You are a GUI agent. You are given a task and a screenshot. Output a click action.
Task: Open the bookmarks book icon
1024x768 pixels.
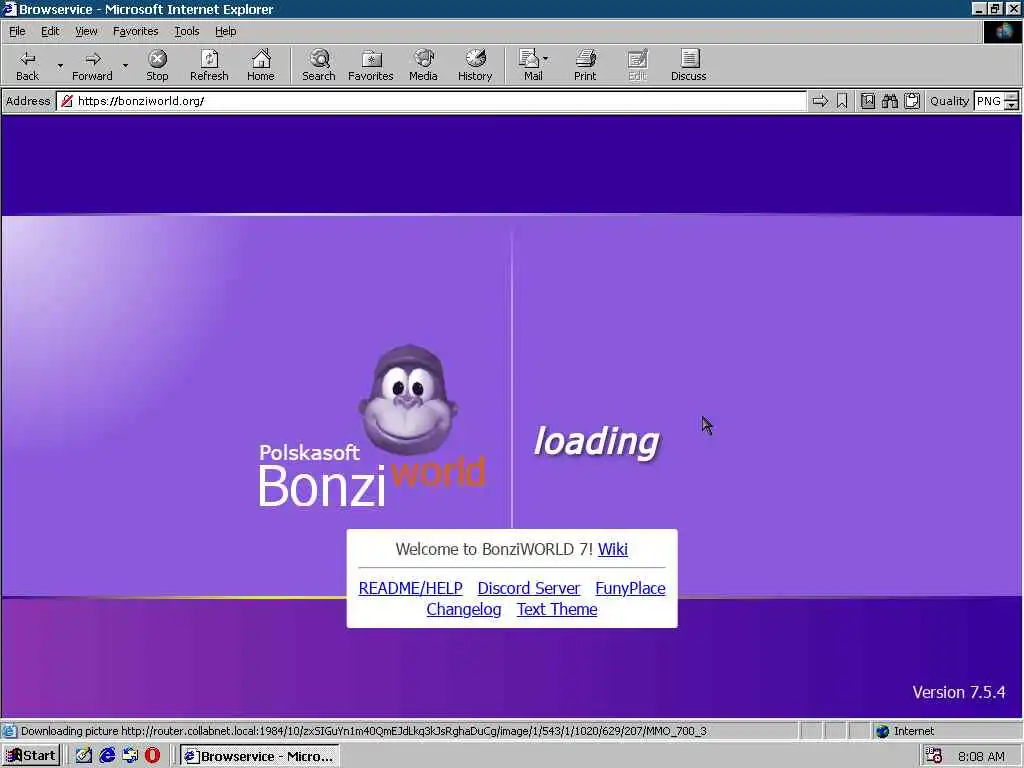pyautogui.click(x=867, y=101)
